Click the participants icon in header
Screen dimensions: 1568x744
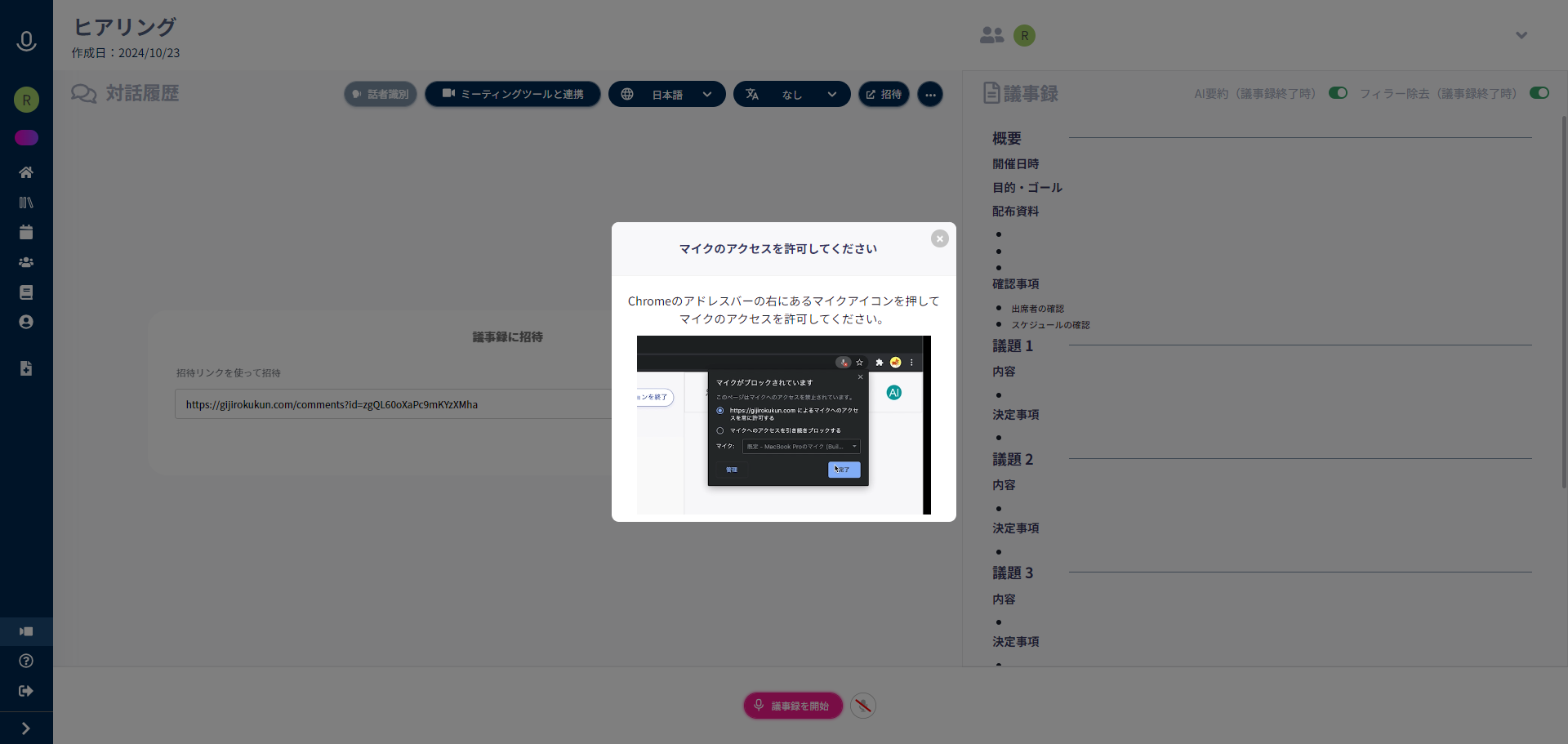click(991, 35)
